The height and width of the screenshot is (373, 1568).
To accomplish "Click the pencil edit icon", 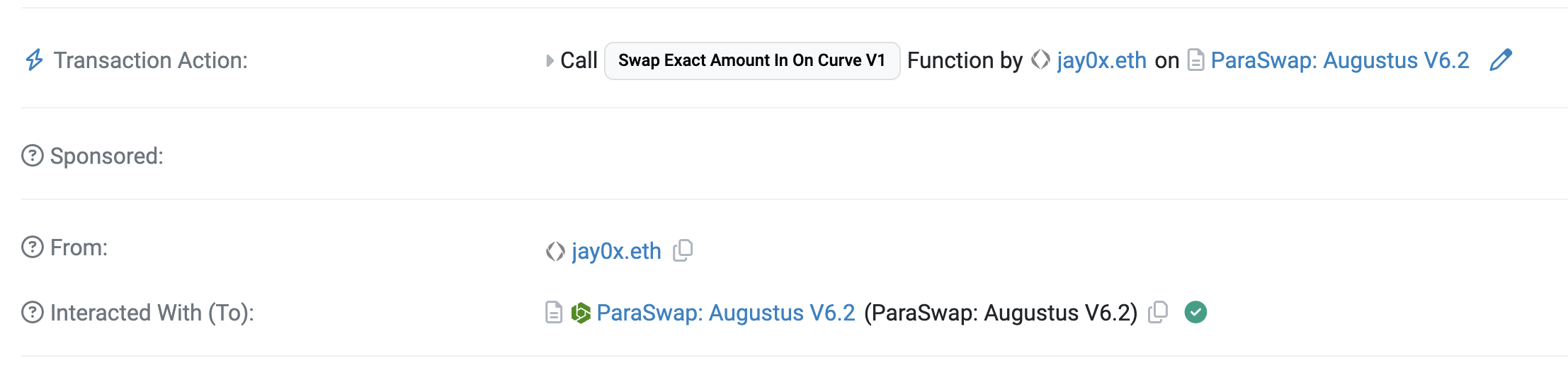I will (x=1501, y=60).
